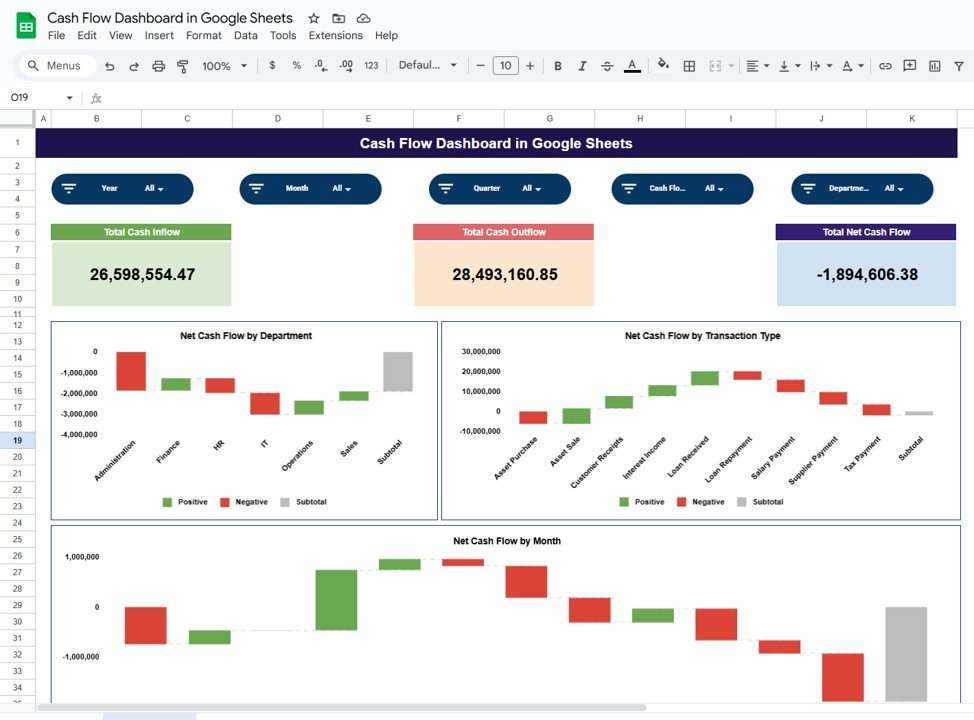The height and width of the screenshot is (720, 974).
Task: Click the undo arrow icon
Action: [x=109, y=66]
